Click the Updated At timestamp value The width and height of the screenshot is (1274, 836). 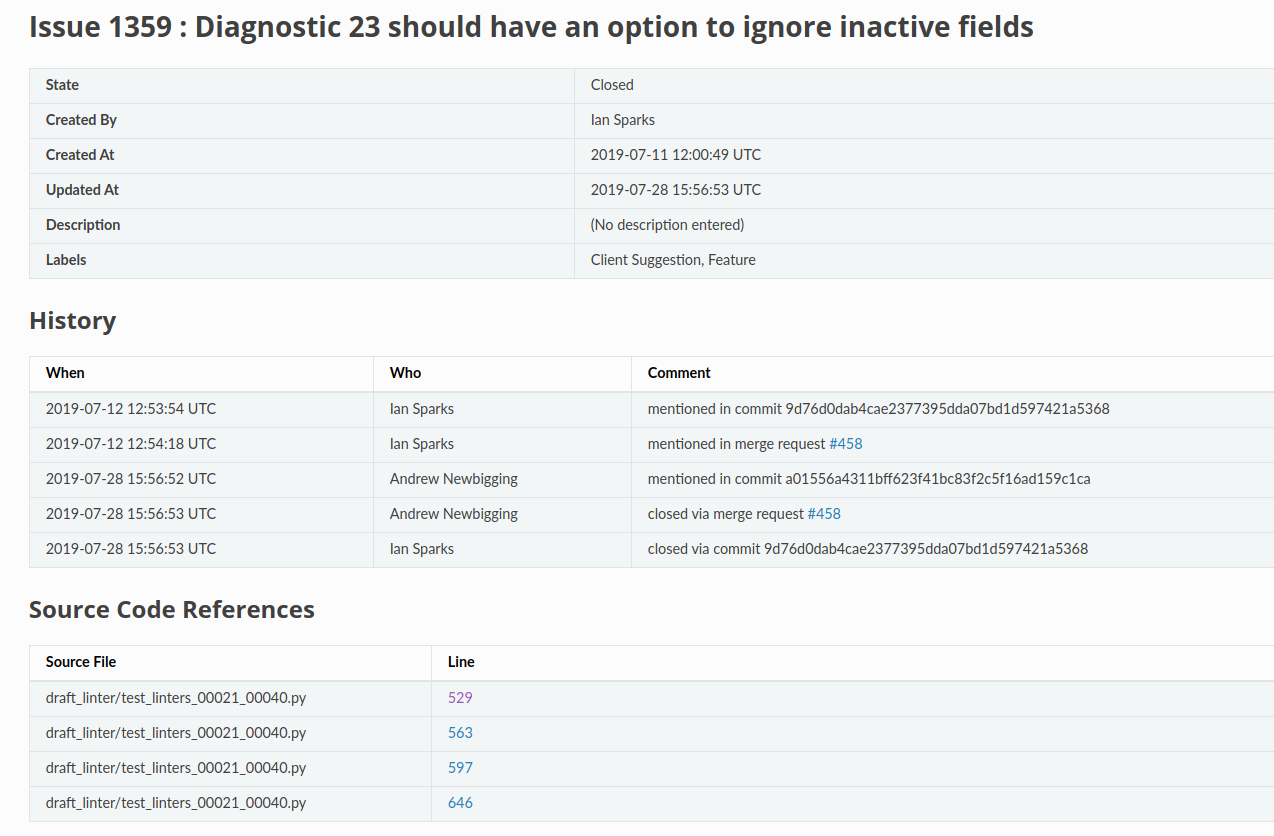coord(675,190)
